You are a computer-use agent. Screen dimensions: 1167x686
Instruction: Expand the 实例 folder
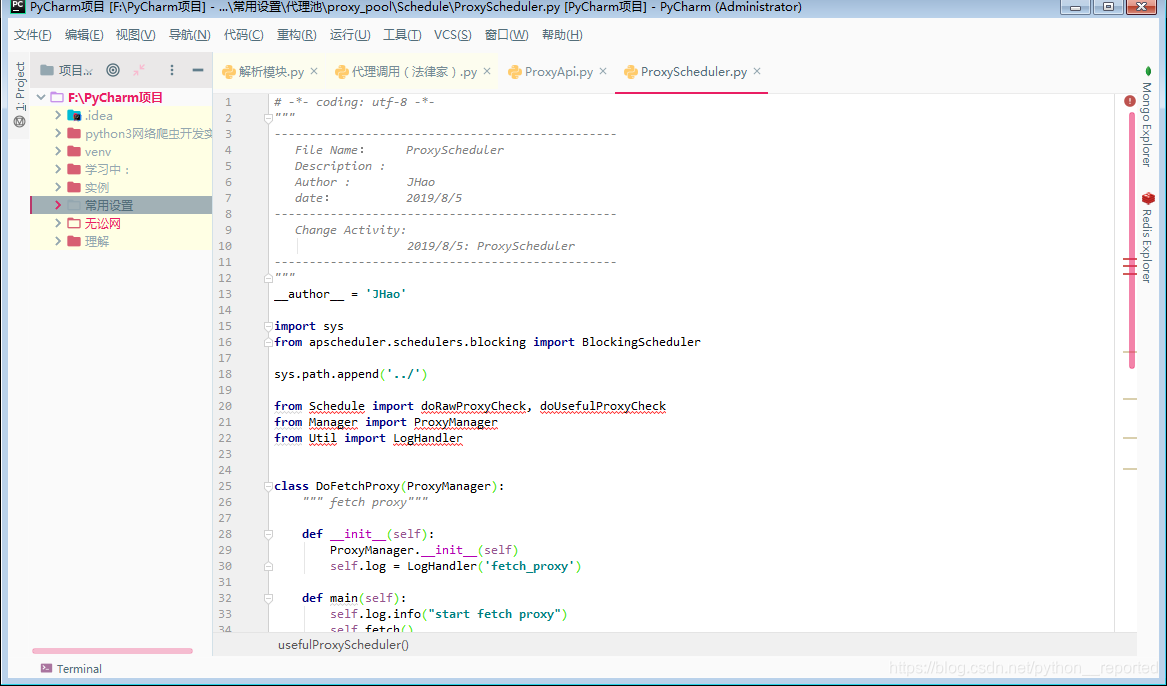coord(58,187)
